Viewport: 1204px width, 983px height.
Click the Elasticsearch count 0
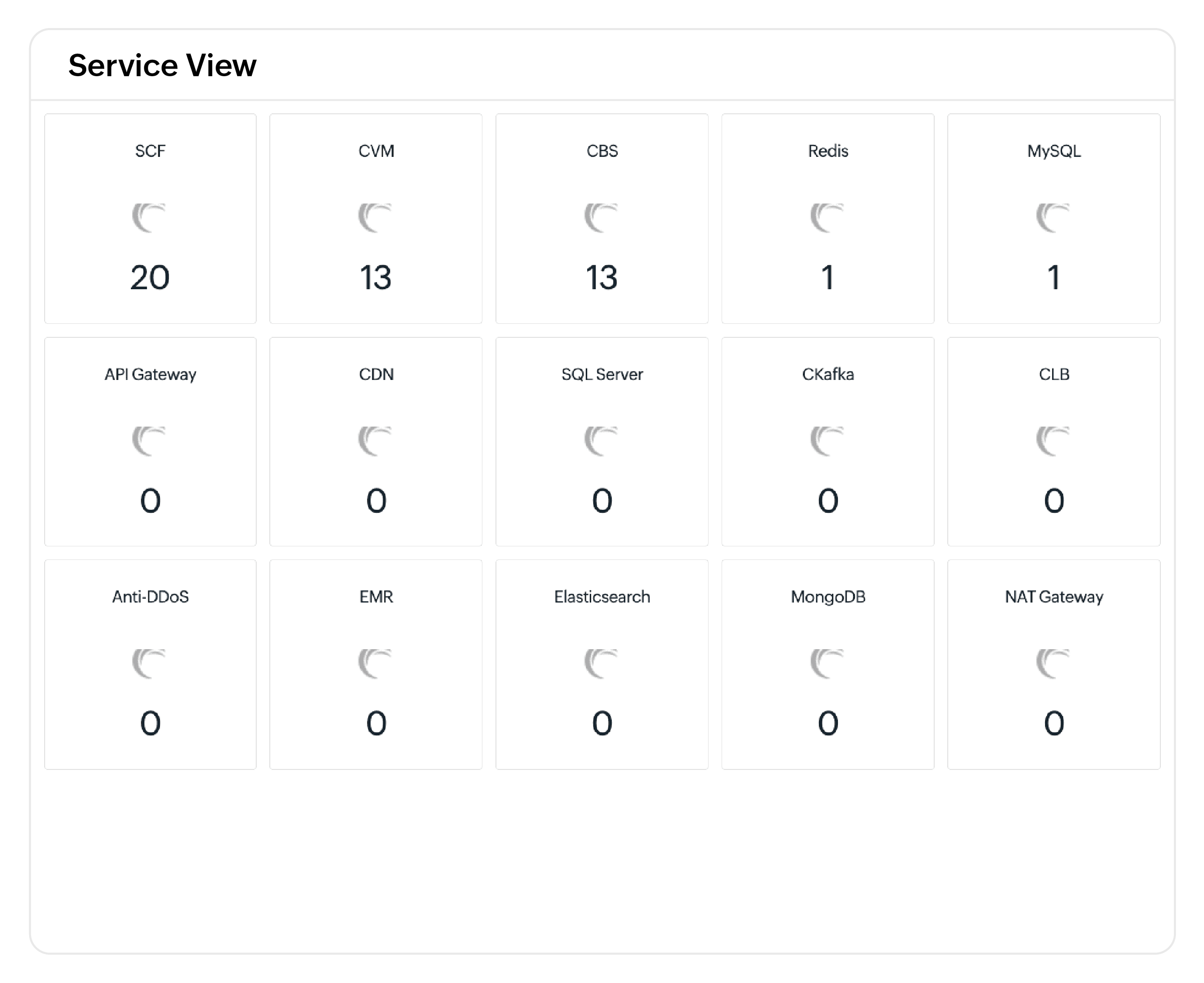tap(602, 723)
